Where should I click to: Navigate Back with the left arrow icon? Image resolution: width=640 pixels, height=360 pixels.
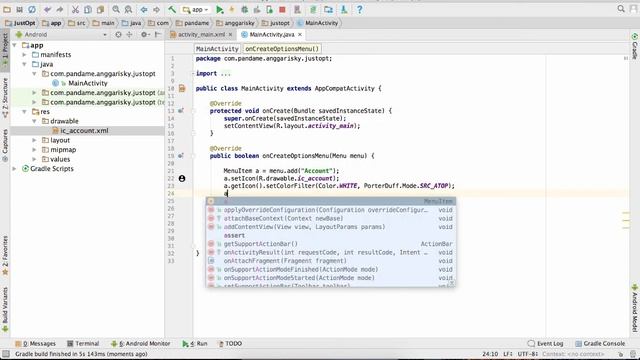(144, 9)
